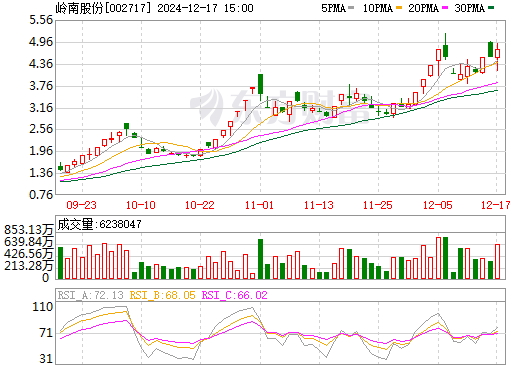
Task: Click the 10-10 date axis label
Action: 141,205
